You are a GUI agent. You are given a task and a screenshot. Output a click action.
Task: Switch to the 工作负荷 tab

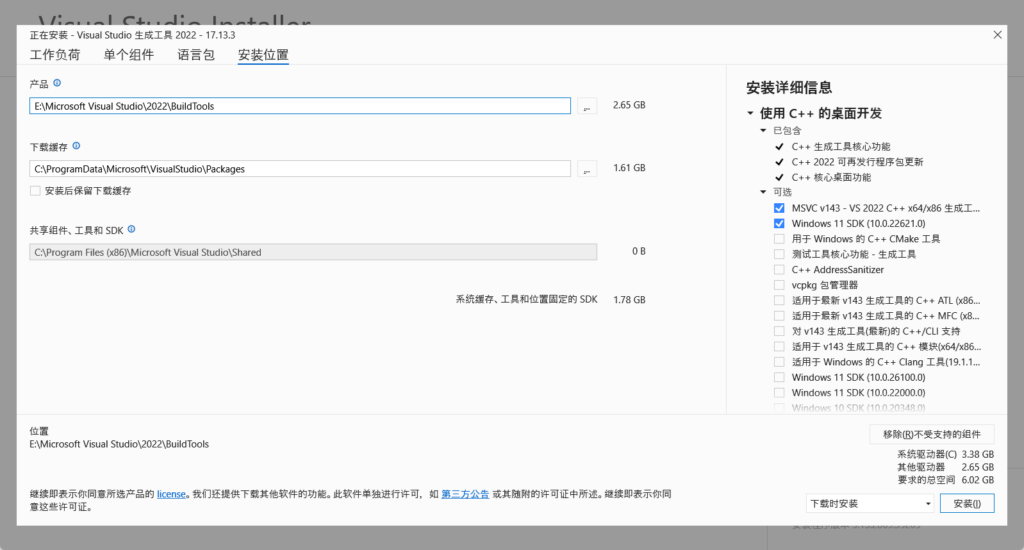55,55
